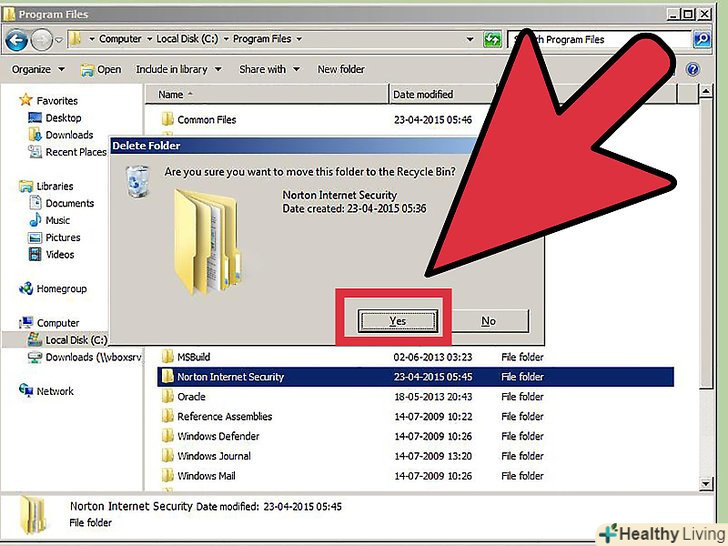728x546 pixels.
Task: Click the Pictures library icon
Action: point(35,238)
